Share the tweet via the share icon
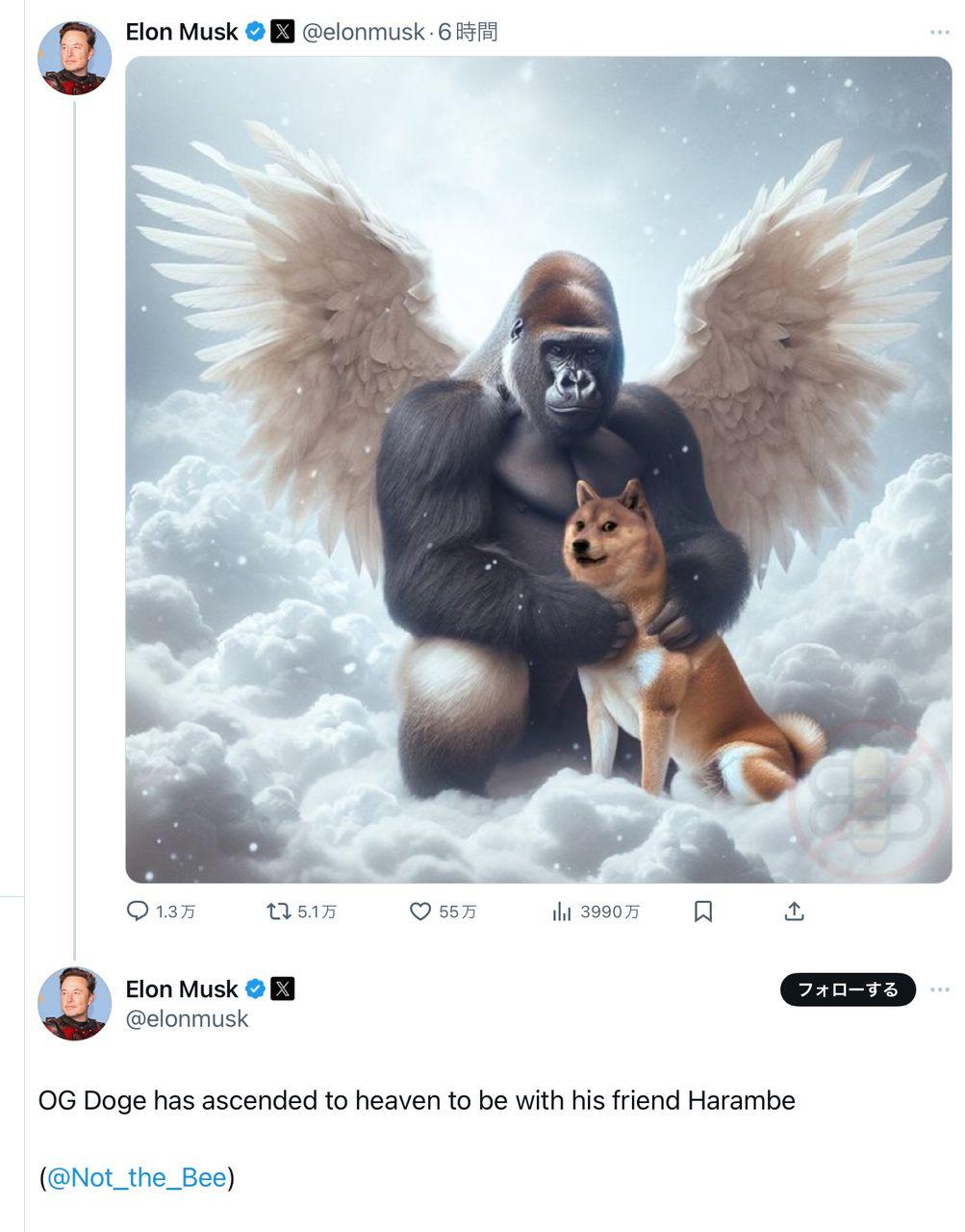This screenshot has height=1232, width=965. (x=794, y=911)
